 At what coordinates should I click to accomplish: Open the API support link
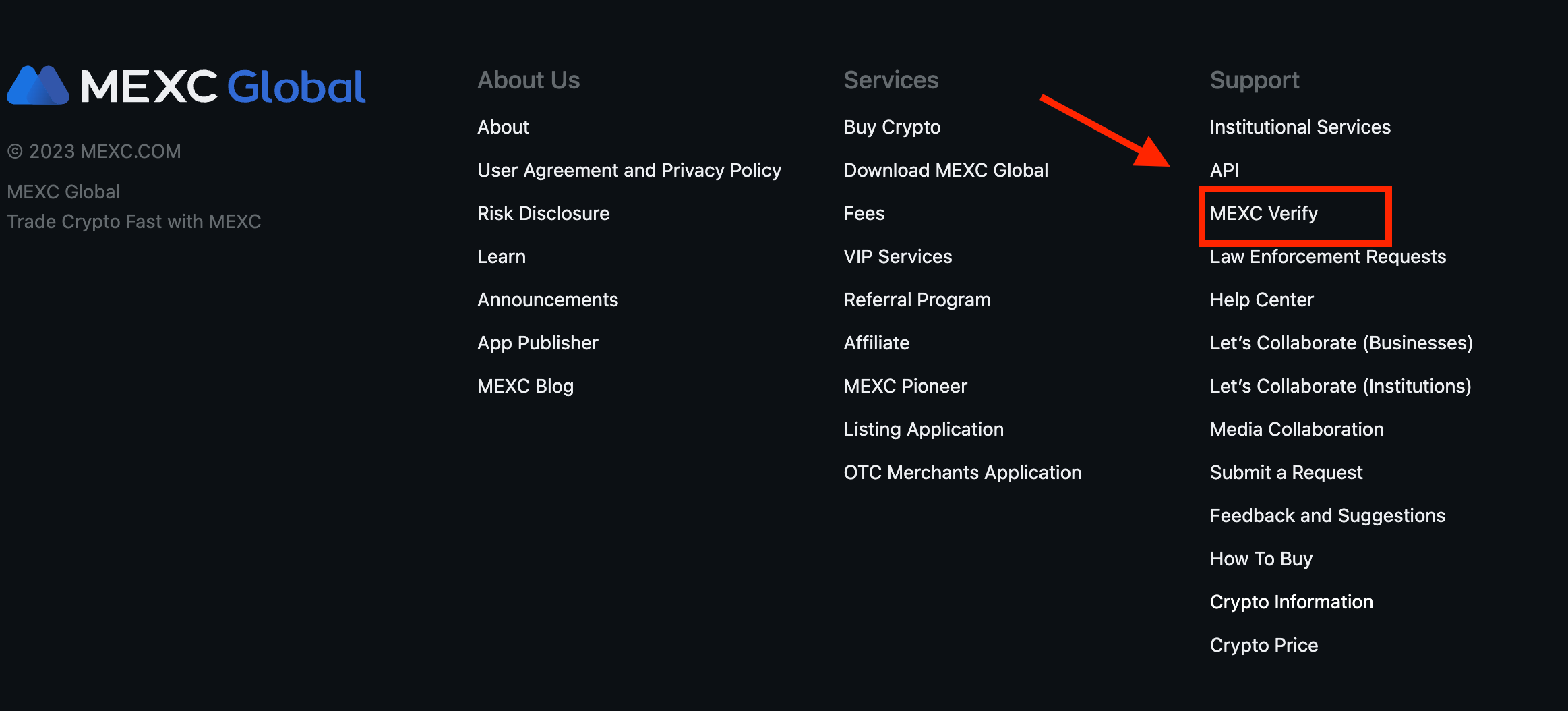click(1224, 171)
